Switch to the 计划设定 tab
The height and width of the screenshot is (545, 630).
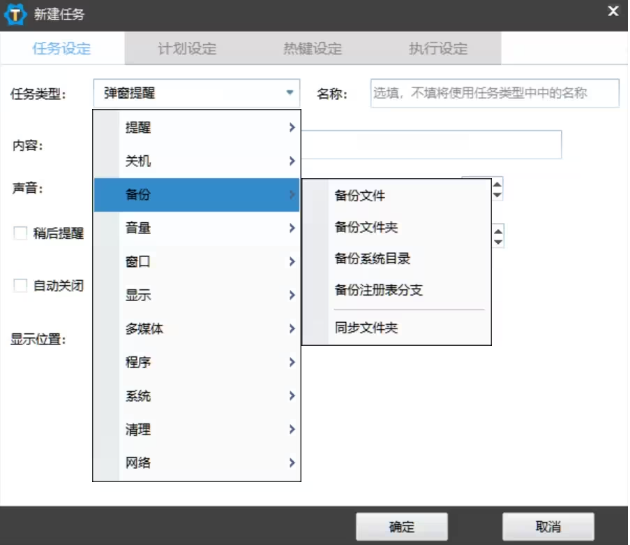pos(187,49)
